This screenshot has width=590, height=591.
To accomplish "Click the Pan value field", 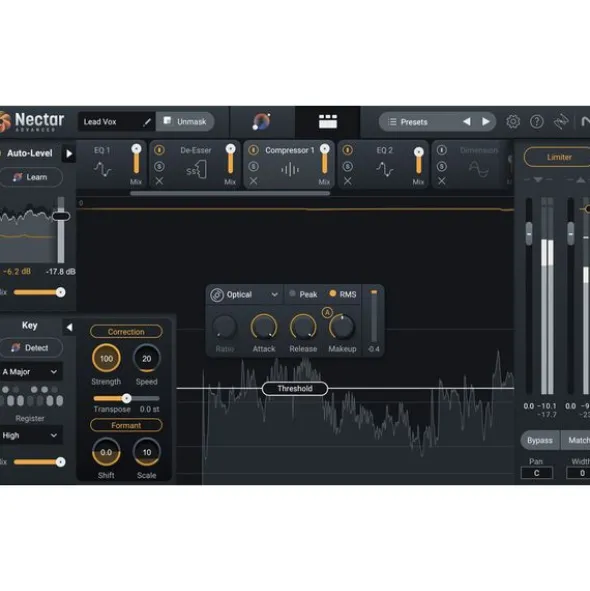I will coord(536,473).
